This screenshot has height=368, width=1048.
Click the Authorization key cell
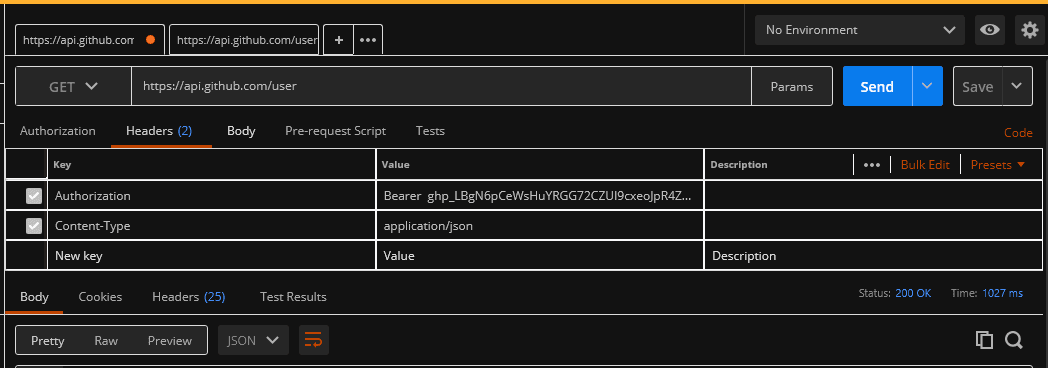coord(211,196)
